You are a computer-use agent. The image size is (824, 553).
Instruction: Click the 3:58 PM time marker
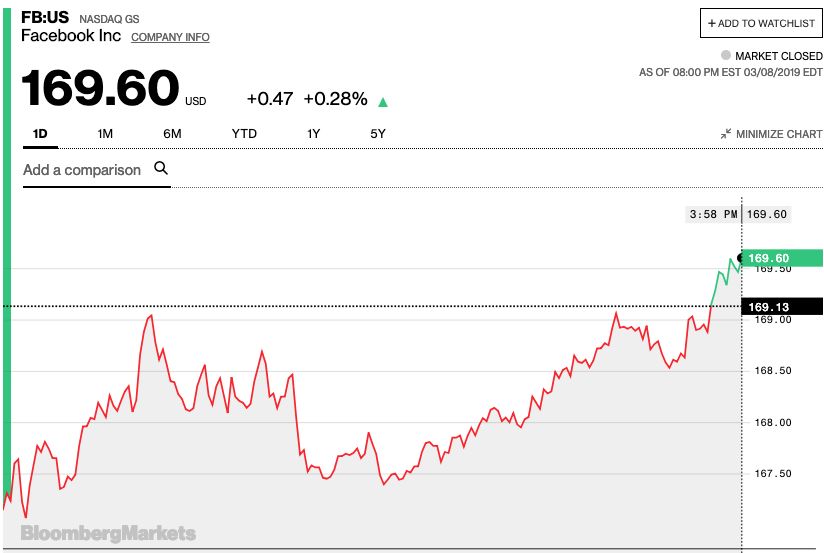point(713,214)
